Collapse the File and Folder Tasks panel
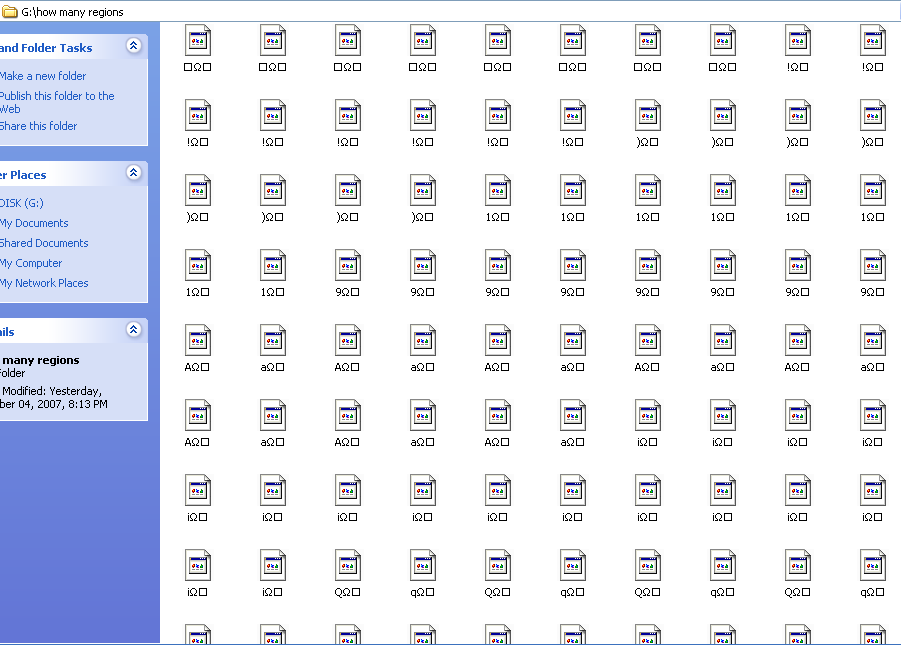The height and width of the screenshot is (645, 901). (133, 46)
